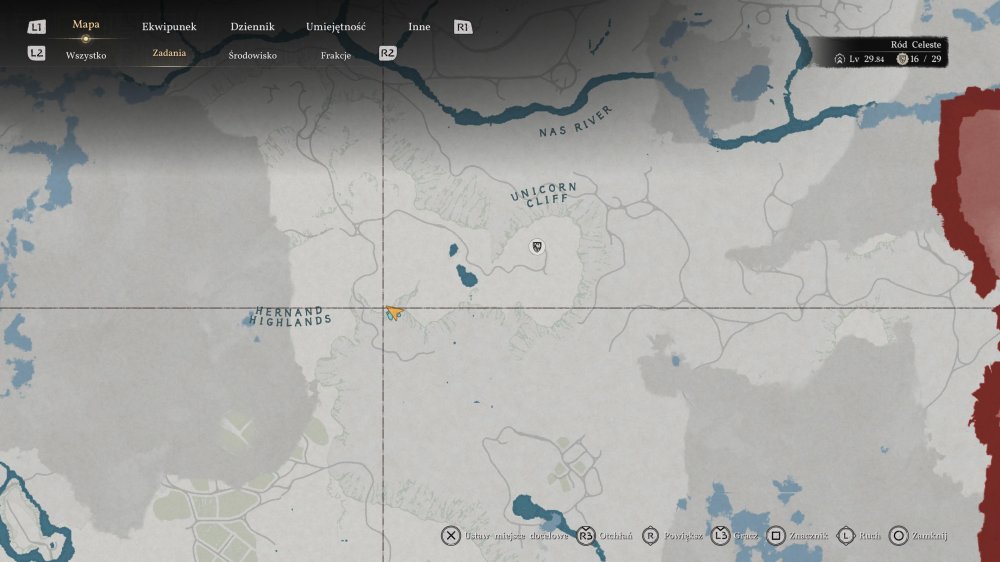Viewport: 1000px width, 562px height.
Task: Open the Ekwipunek tab
Action: pos(168,27)
